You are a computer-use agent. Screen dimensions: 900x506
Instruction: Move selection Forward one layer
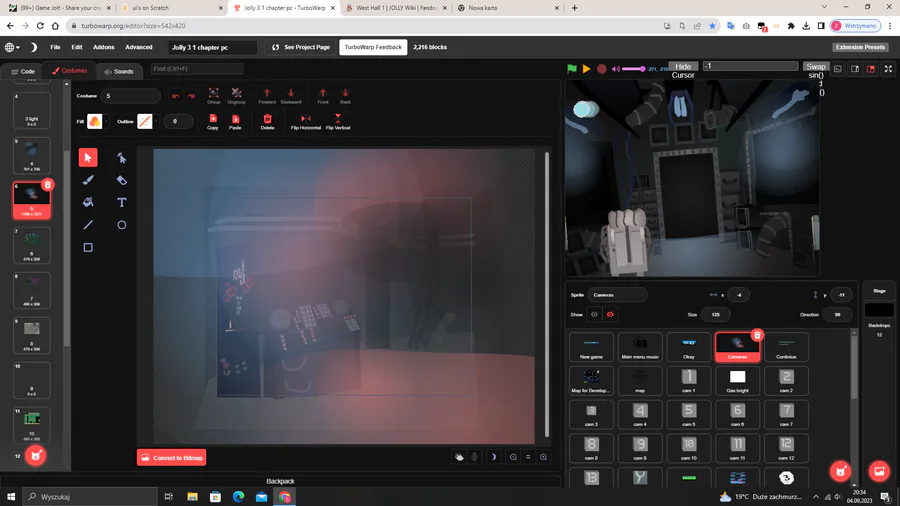pyautogui.click(x=267, y=95)
